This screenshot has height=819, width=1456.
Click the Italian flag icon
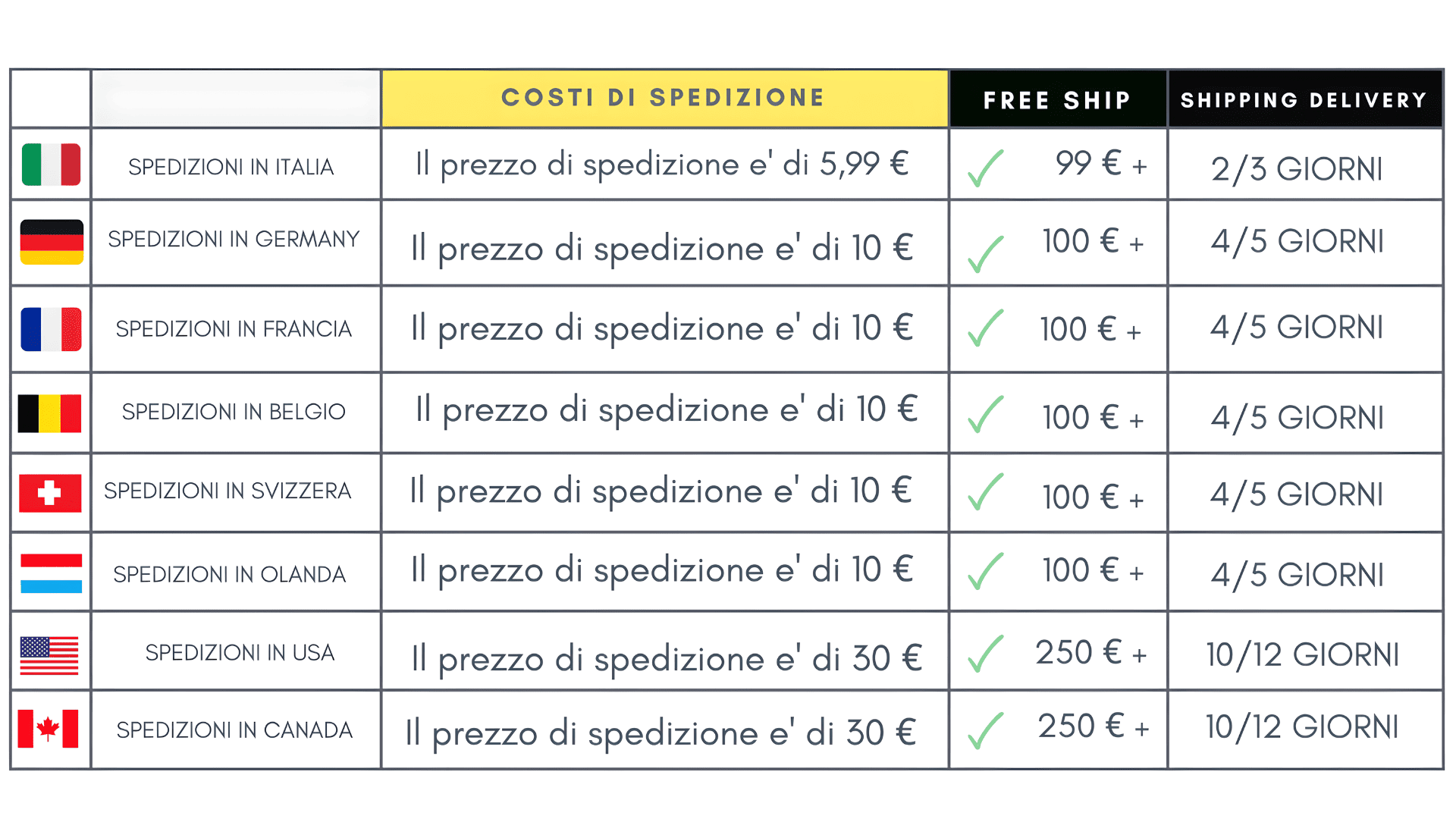coord(51,165)
